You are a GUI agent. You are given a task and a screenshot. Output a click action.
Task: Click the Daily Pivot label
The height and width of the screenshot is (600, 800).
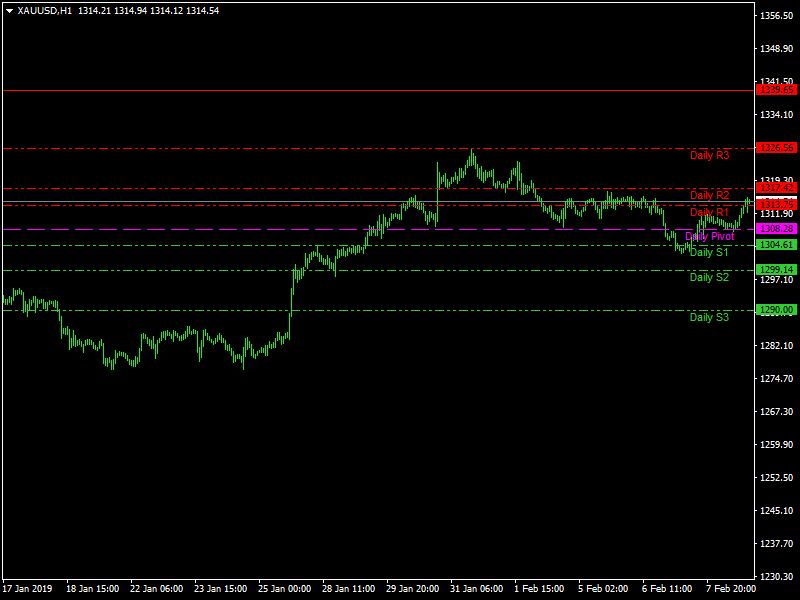click(709, 237)
